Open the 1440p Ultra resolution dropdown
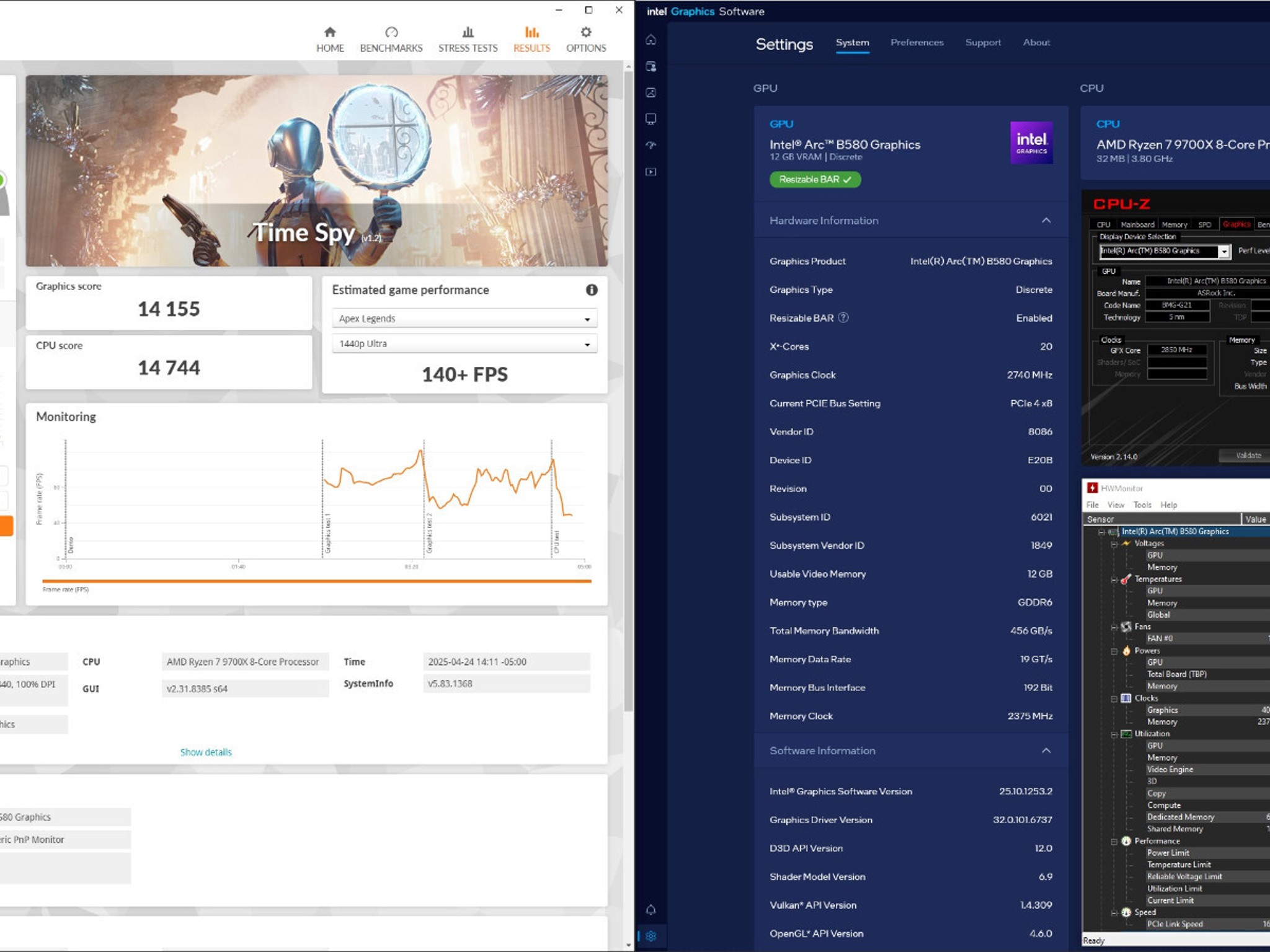This screenshot has width=1270, height=952. coord(464,343)
